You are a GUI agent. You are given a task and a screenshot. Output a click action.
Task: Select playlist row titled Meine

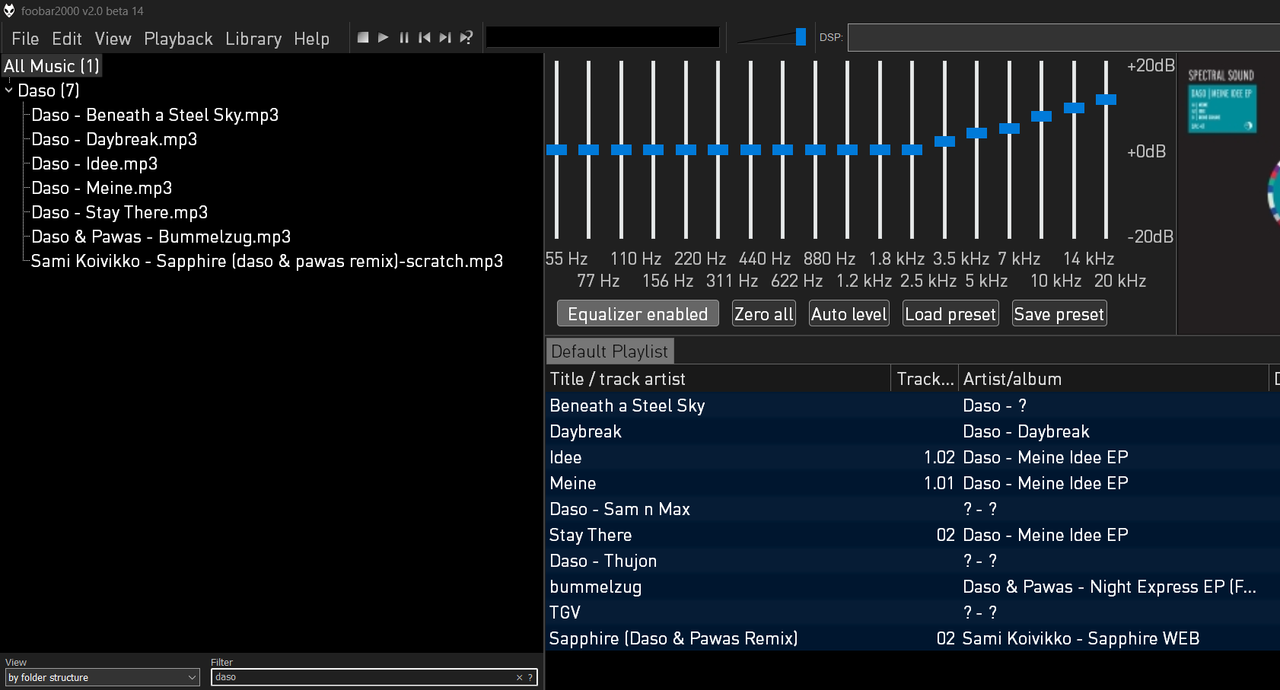pos(912,483)
